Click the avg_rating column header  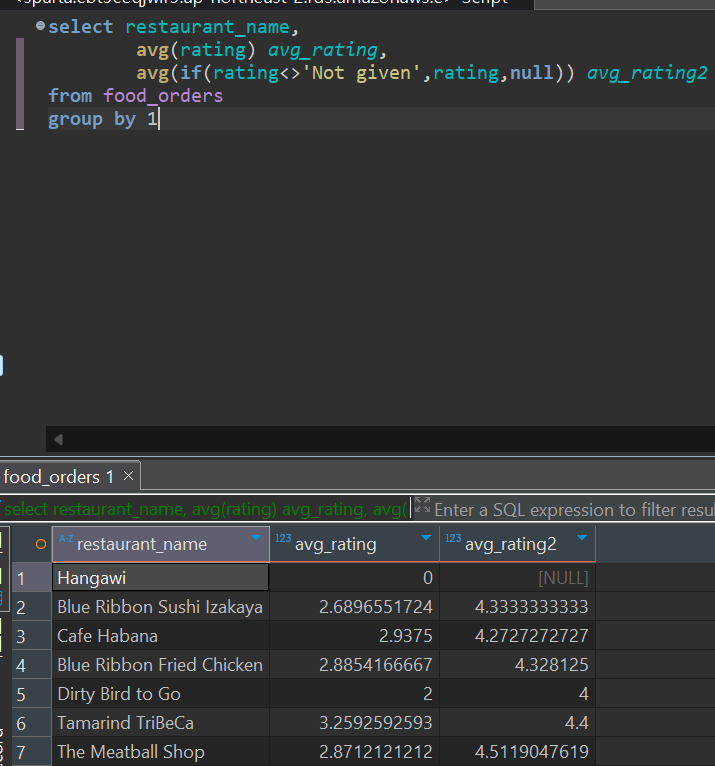click(x=355, y=544)
